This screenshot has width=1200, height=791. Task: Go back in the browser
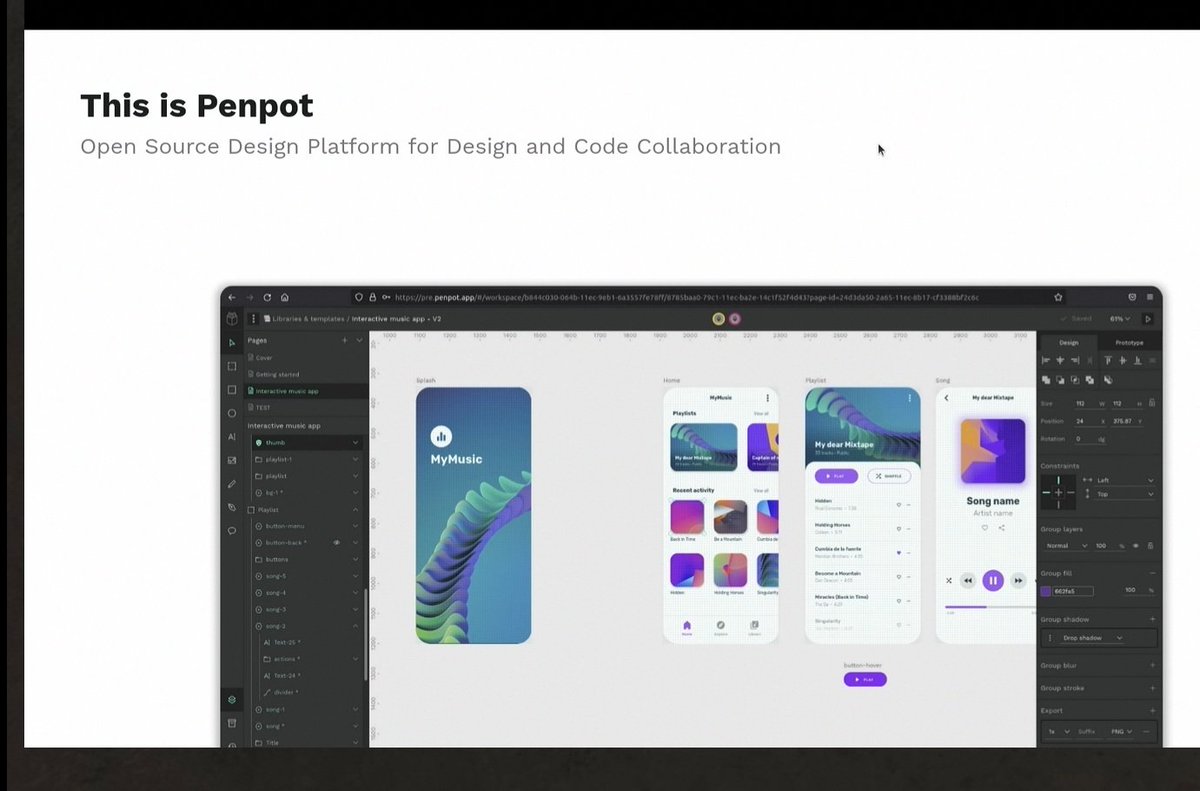[x=232, y=297]
